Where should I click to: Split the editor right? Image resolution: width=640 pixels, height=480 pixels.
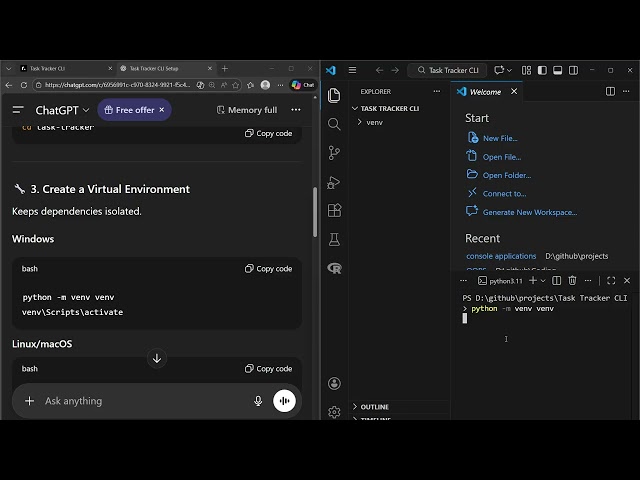610,91
